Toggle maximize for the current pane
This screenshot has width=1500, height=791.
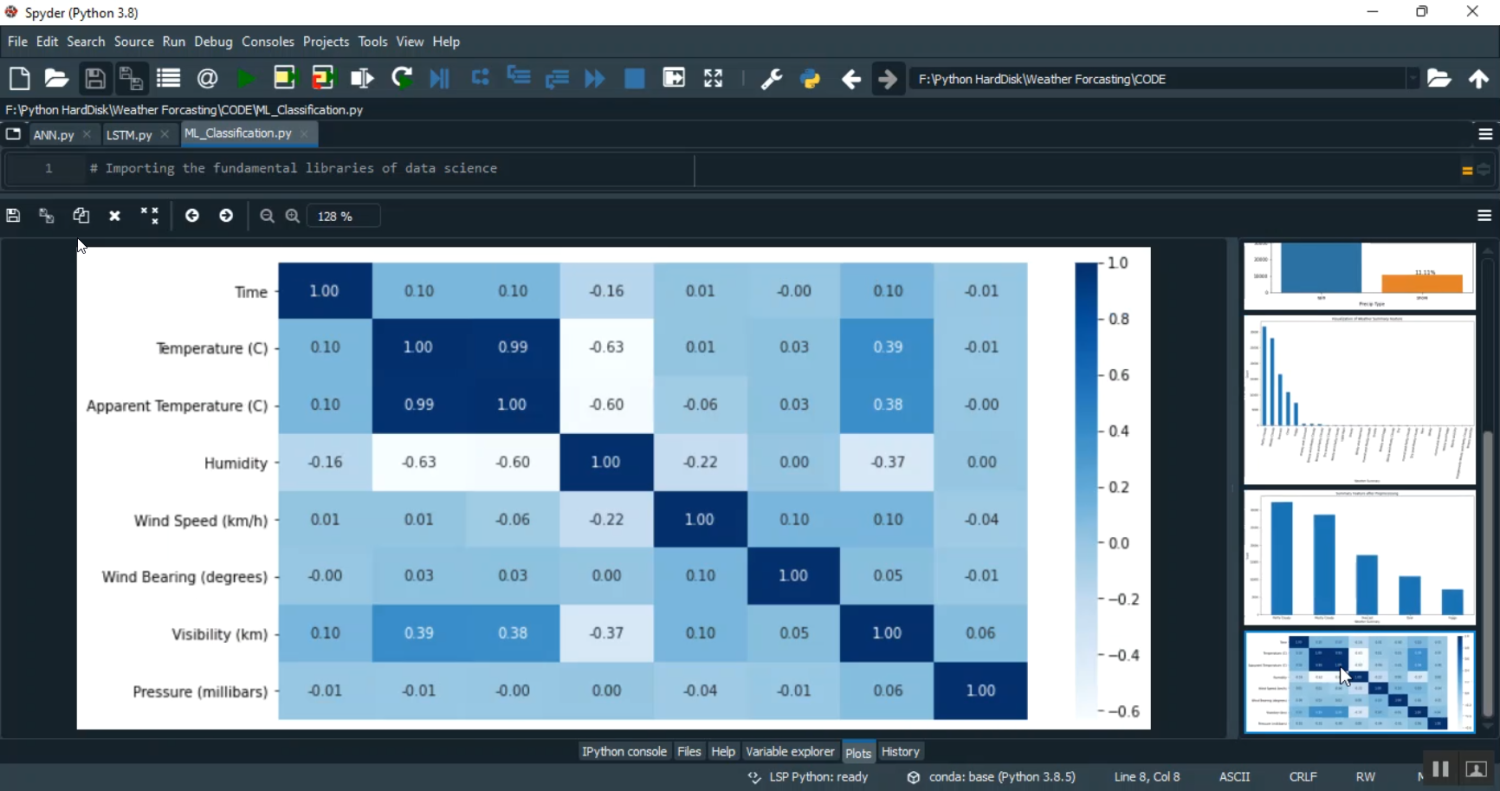[673, 78]
